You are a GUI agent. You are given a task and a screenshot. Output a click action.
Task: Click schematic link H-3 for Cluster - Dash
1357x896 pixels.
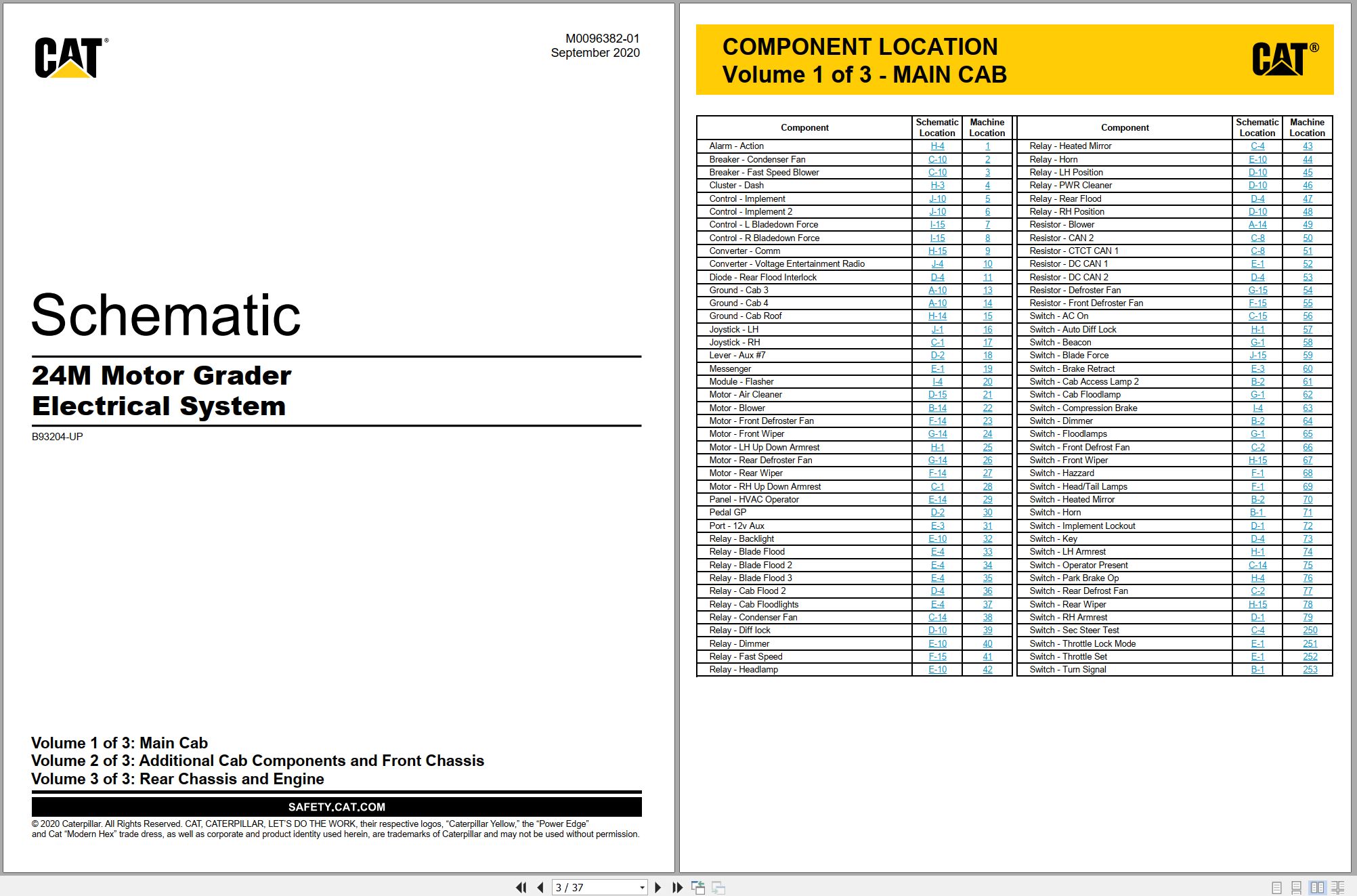point(937,186)
